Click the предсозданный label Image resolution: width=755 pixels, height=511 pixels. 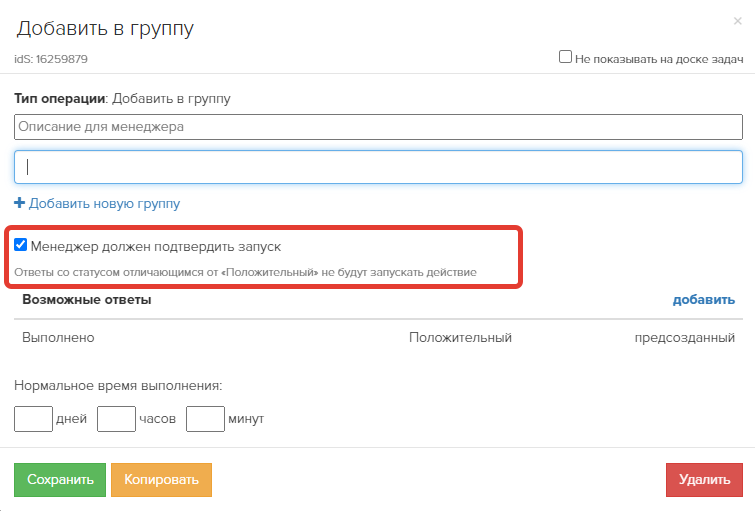pyautogui.click(x=684, y=338)
